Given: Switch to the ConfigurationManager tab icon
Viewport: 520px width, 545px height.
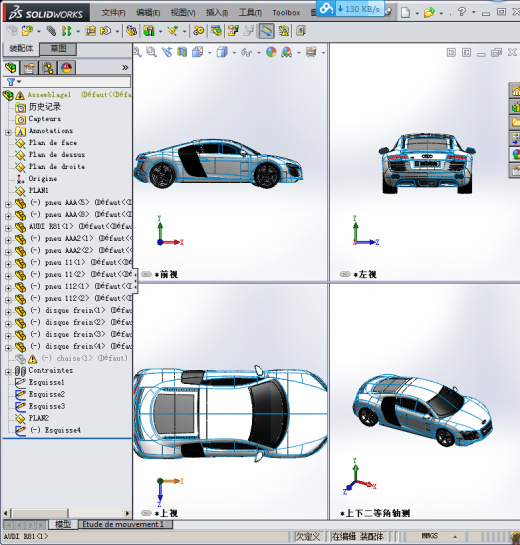Looking at the screenshot, I should point(48,67).
